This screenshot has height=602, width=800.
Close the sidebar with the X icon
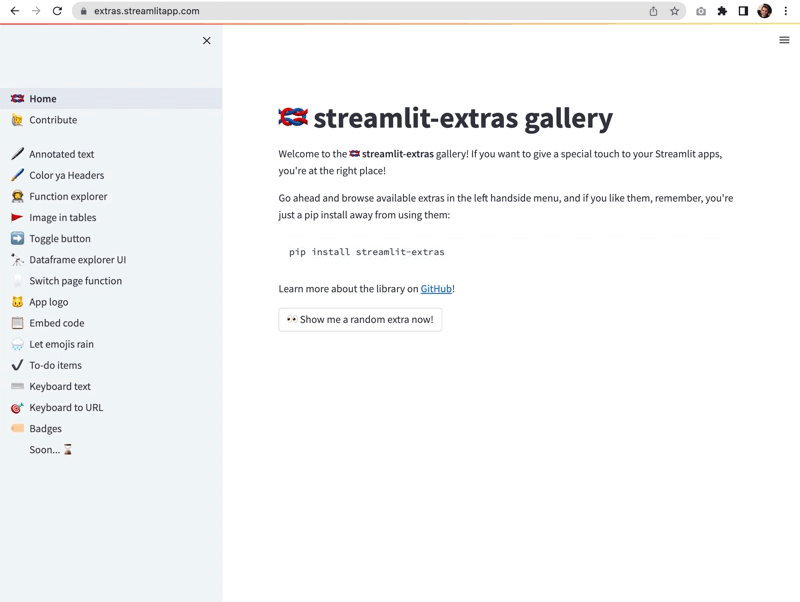click(x=207, y=41)
